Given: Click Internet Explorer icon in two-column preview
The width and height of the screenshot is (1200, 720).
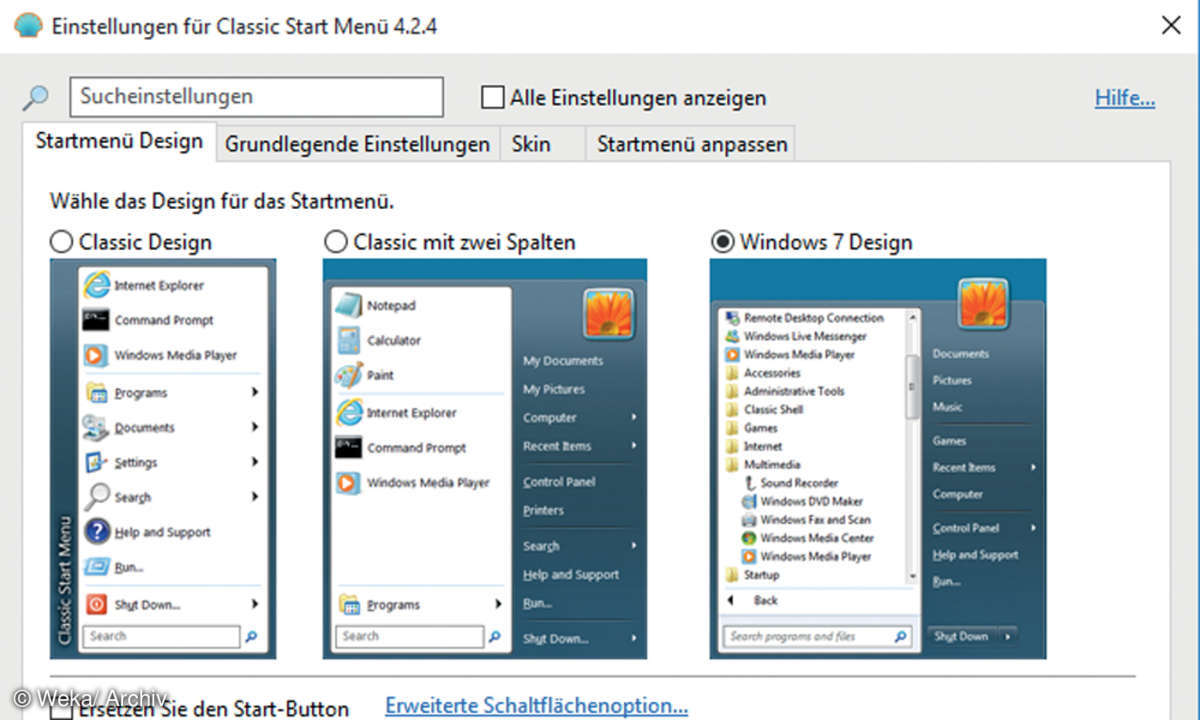Looking at the screenshot, I should click(x=349, y=412).
